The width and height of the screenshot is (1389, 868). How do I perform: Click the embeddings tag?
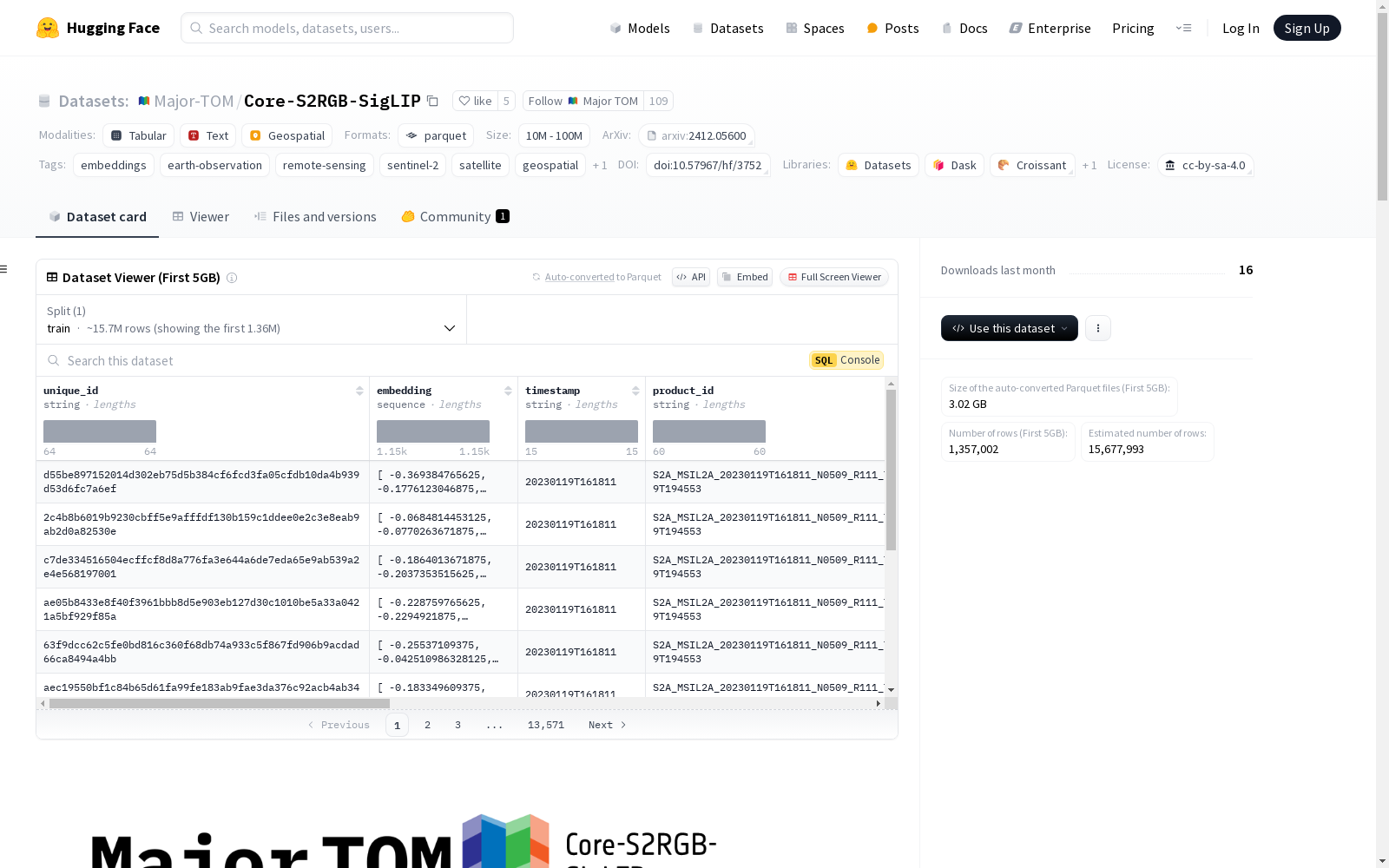point(114,165)
